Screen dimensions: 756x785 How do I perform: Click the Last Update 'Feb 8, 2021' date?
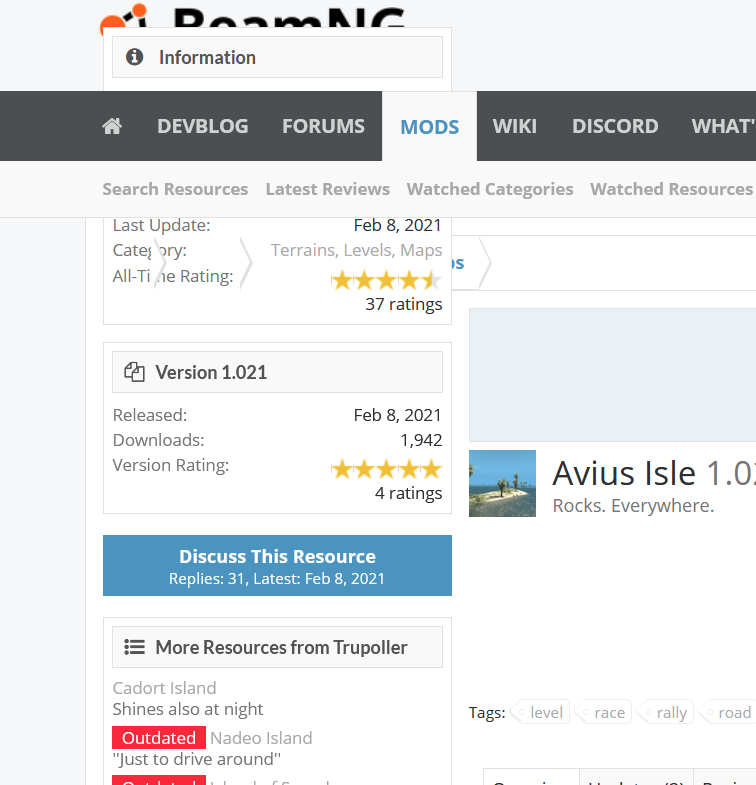[x=397, y=225]
